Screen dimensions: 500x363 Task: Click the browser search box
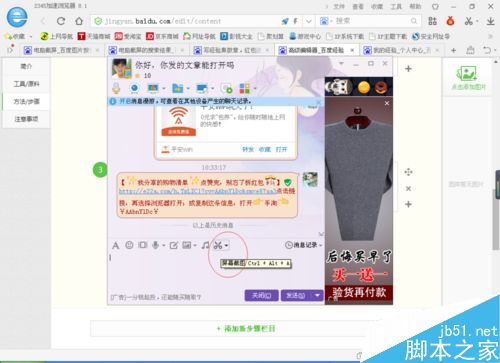(368, 21)
